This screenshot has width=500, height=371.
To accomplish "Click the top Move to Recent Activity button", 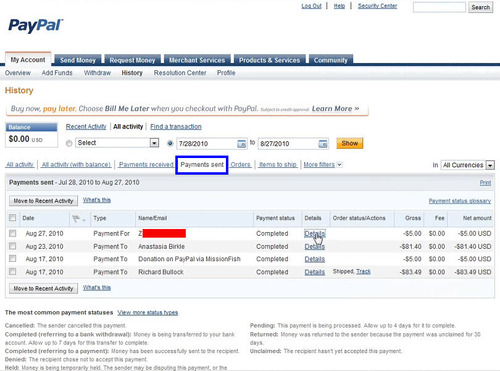I will (x=43, y=201).
